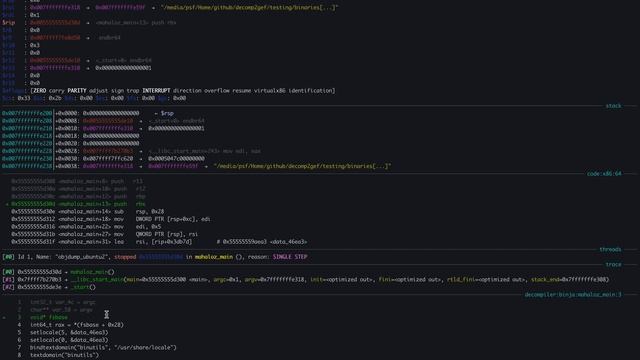
Task: Select trace frame [#0] at 0x55555555d30d
Action: 58,272
